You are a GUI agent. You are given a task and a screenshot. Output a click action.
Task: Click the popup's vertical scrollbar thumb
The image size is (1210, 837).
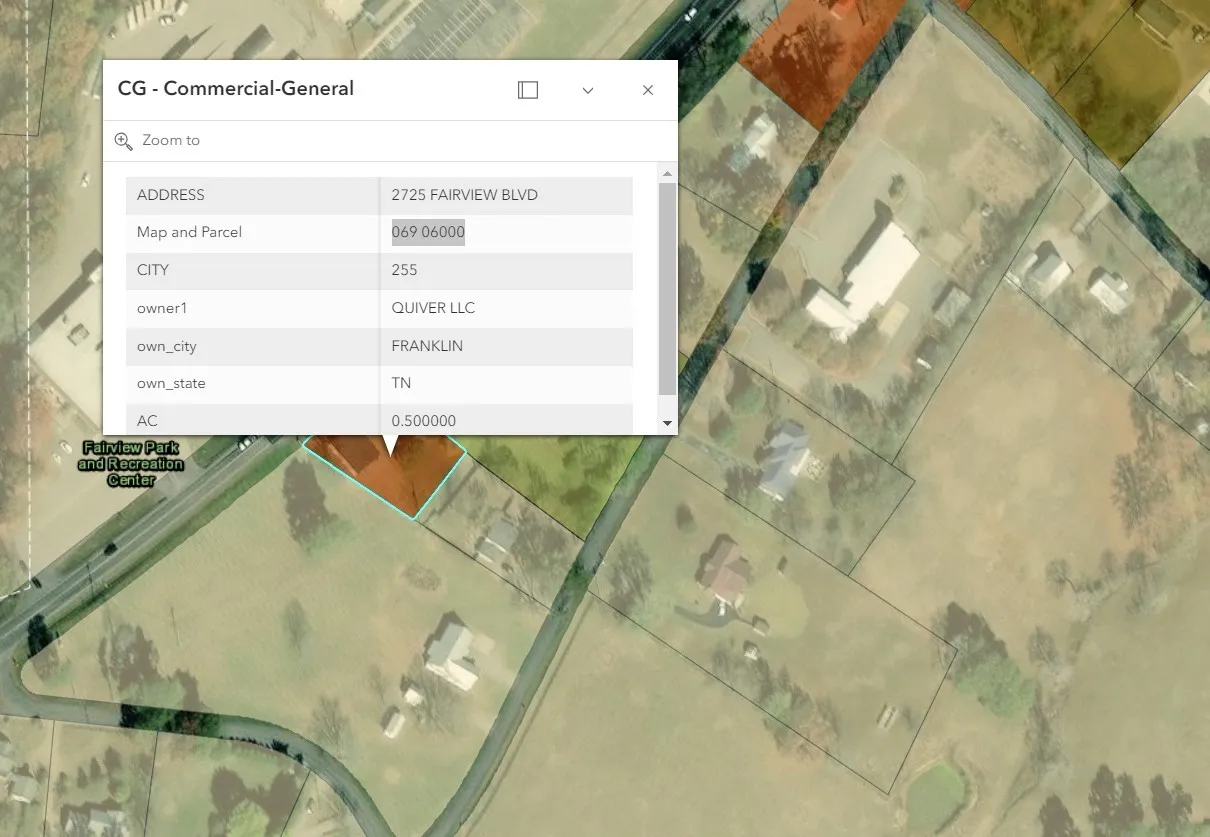tap(668, 288)
